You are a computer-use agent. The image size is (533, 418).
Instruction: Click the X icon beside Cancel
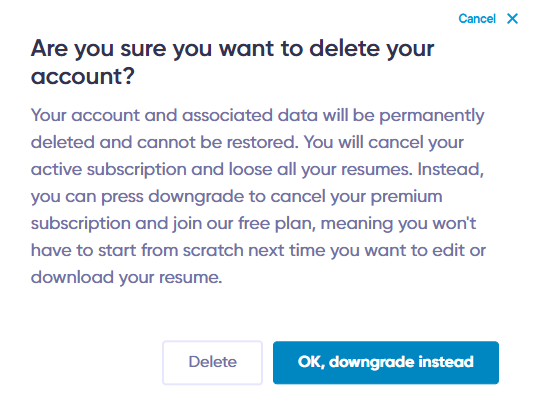(x=512, y=18)
